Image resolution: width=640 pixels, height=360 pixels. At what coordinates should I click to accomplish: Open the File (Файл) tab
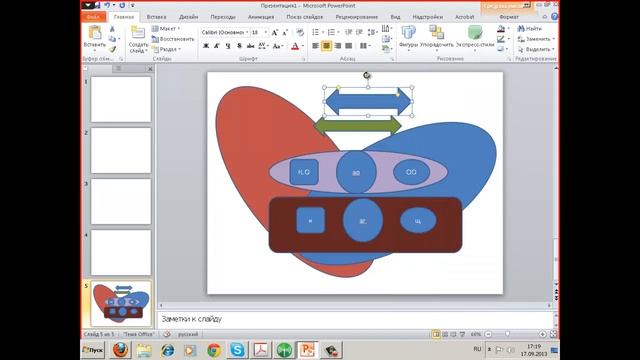93,17
